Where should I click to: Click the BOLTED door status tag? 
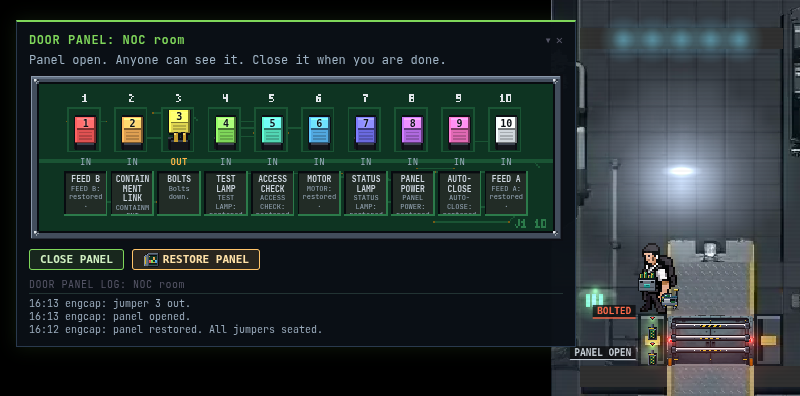coord(614,311)
